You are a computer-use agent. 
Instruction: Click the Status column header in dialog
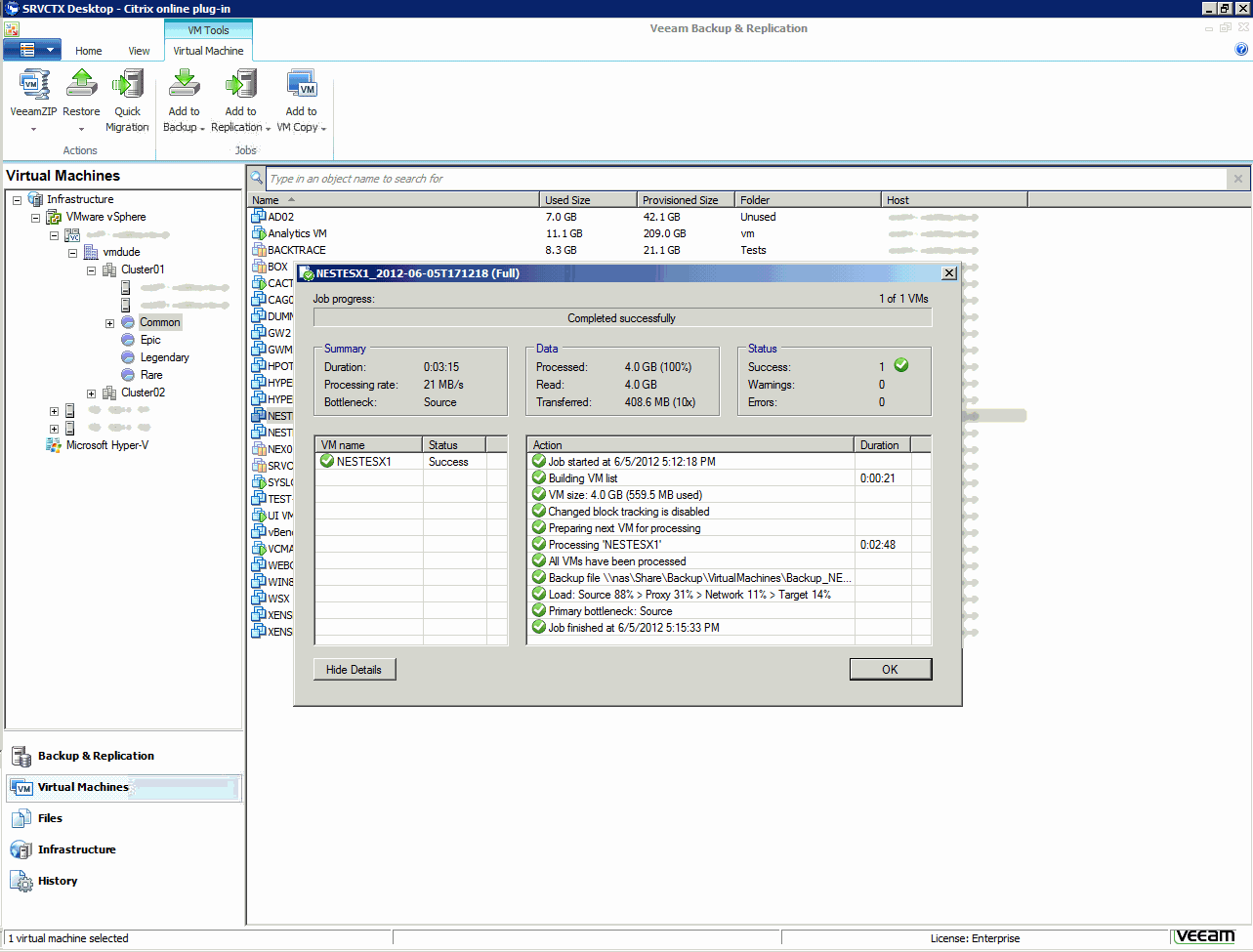click(454, 445)
